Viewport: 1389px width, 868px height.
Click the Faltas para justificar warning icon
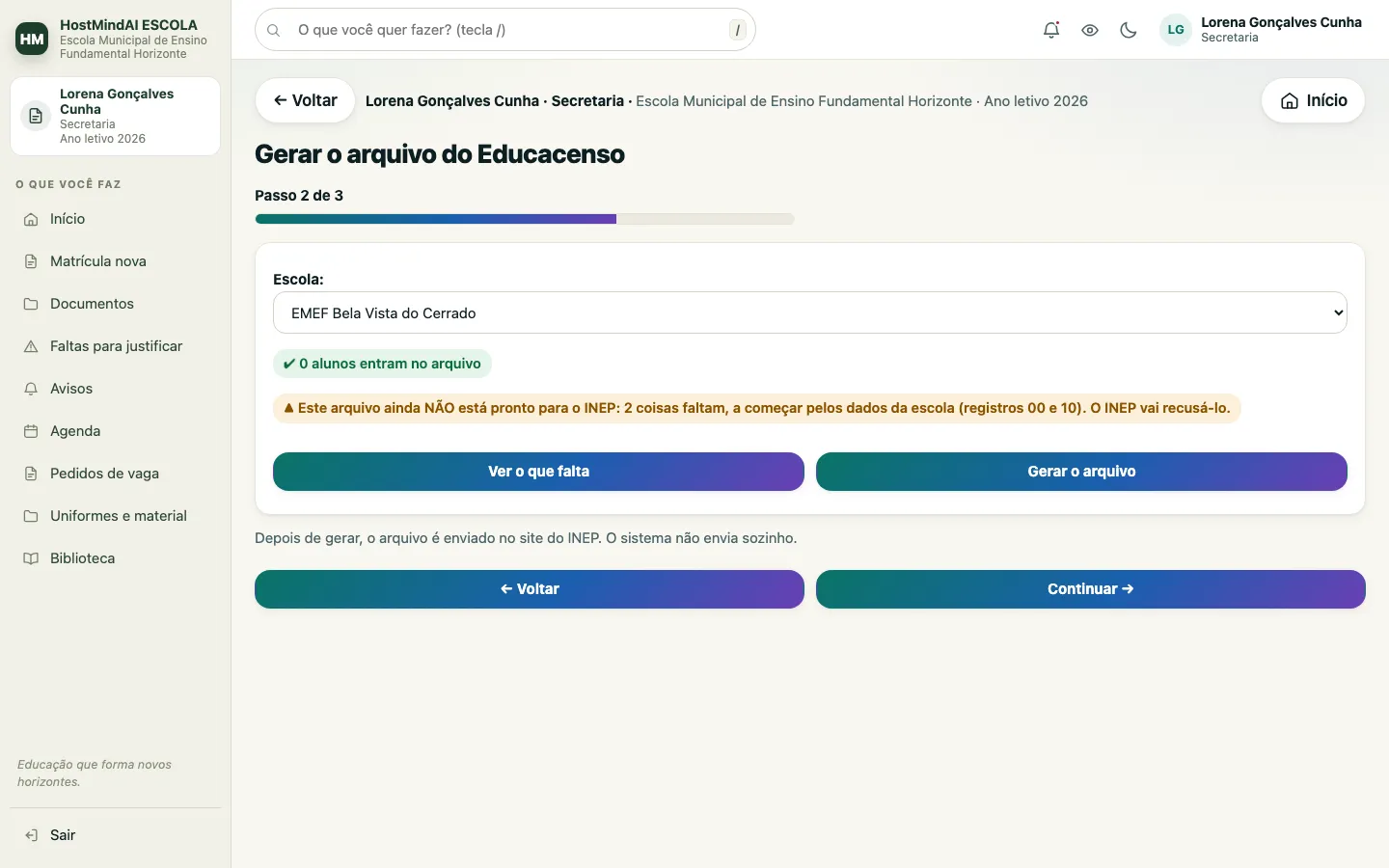[x=31, y=346]
